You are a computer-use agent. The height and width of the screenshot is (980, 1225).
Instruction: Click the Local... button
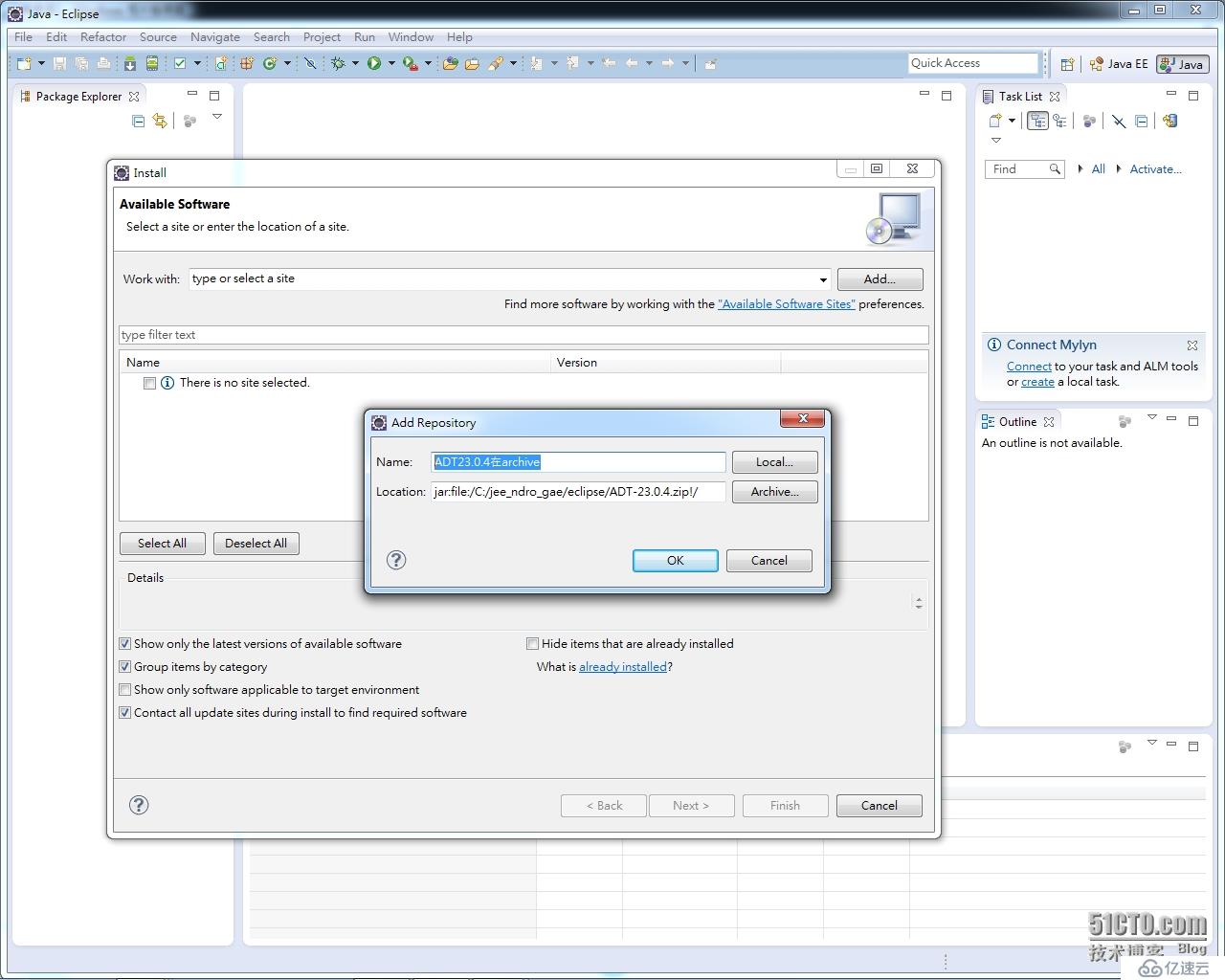coord(774,462)
